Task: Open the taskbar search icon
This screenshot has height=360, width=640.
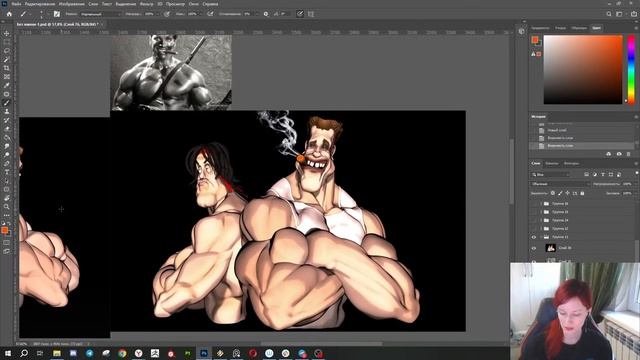Action: coord(24,353)
